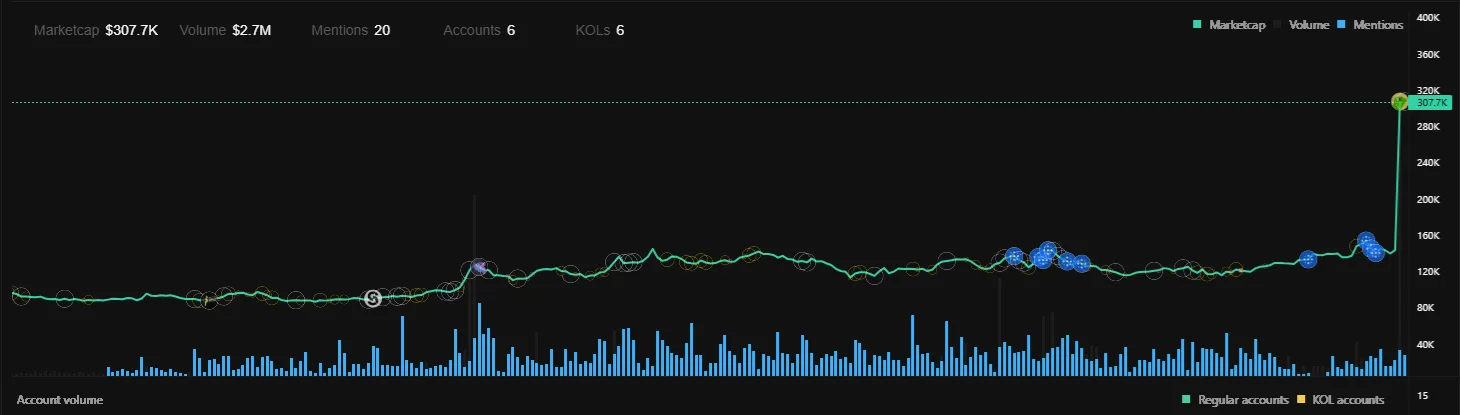Toggle the Volume series label in legend
Image resolution: width=1460 pixels, height=415 pixels.
pyautogui.click(x=1309, y=24)
